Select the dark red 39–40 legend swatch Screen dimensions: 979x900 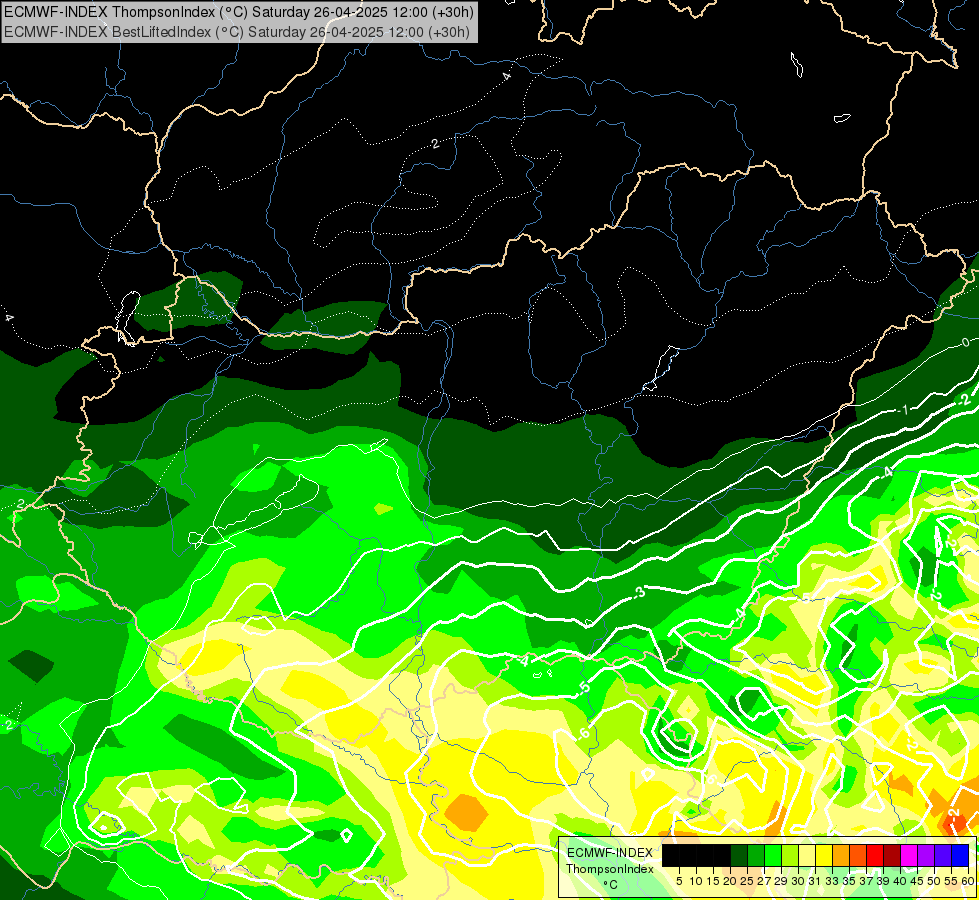click(x=892, y=855)
